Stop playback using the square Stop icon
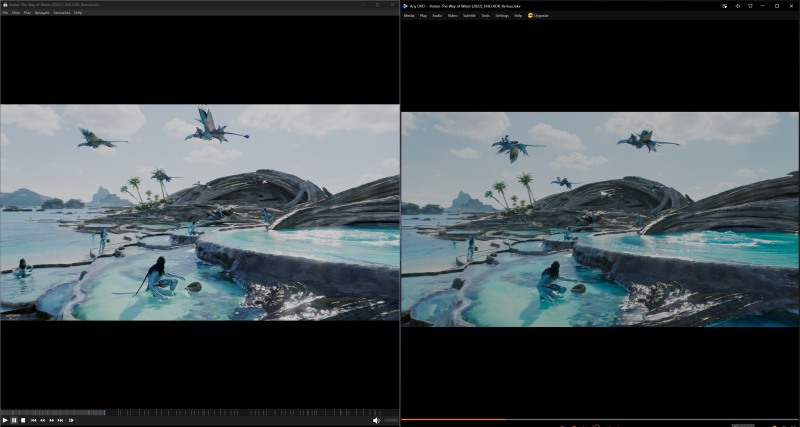Screen dimensions: 800x427 click(x=22, y=421)
